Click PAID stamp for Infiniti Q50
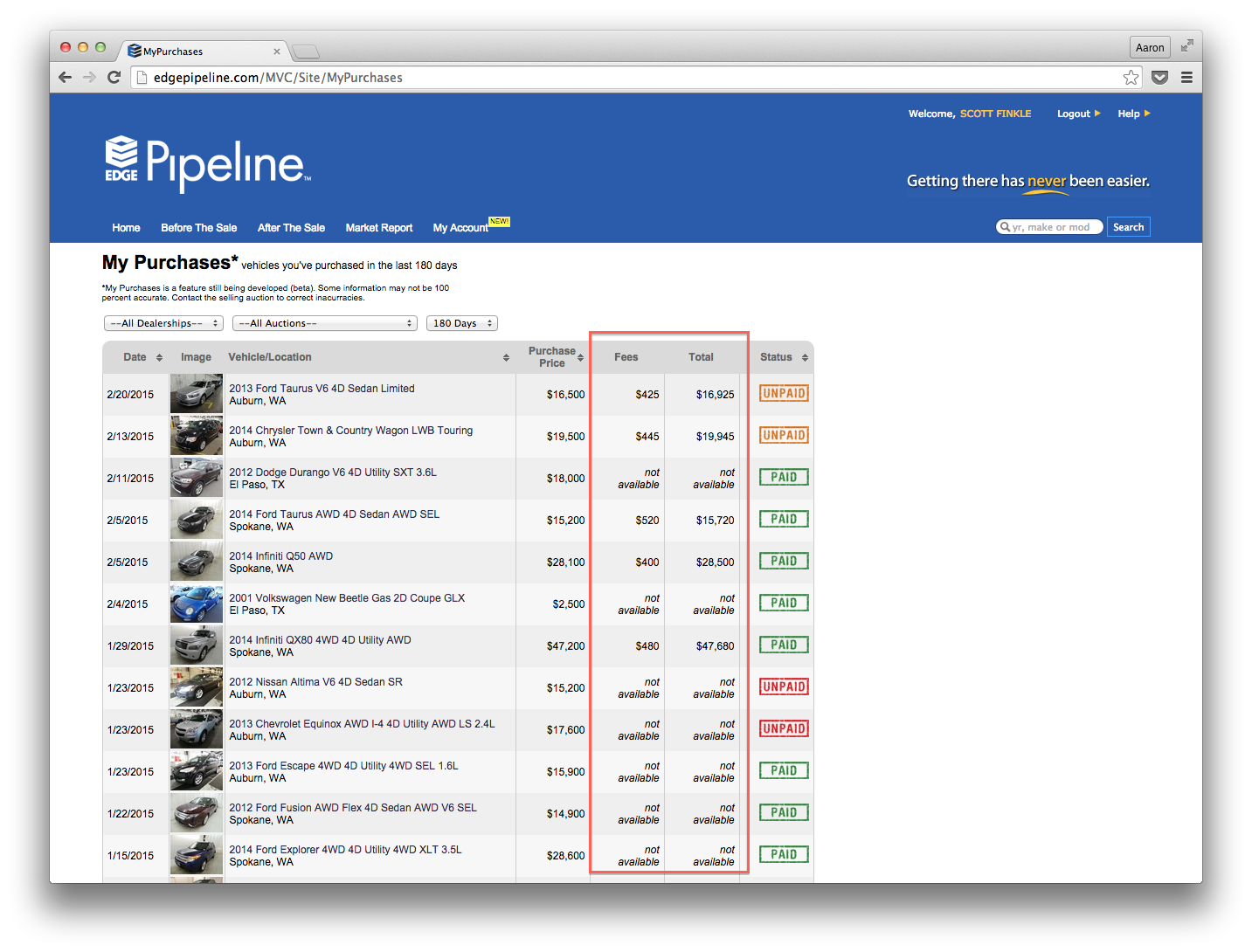This screenshot has width=1252, height=952. click(784, 561)
